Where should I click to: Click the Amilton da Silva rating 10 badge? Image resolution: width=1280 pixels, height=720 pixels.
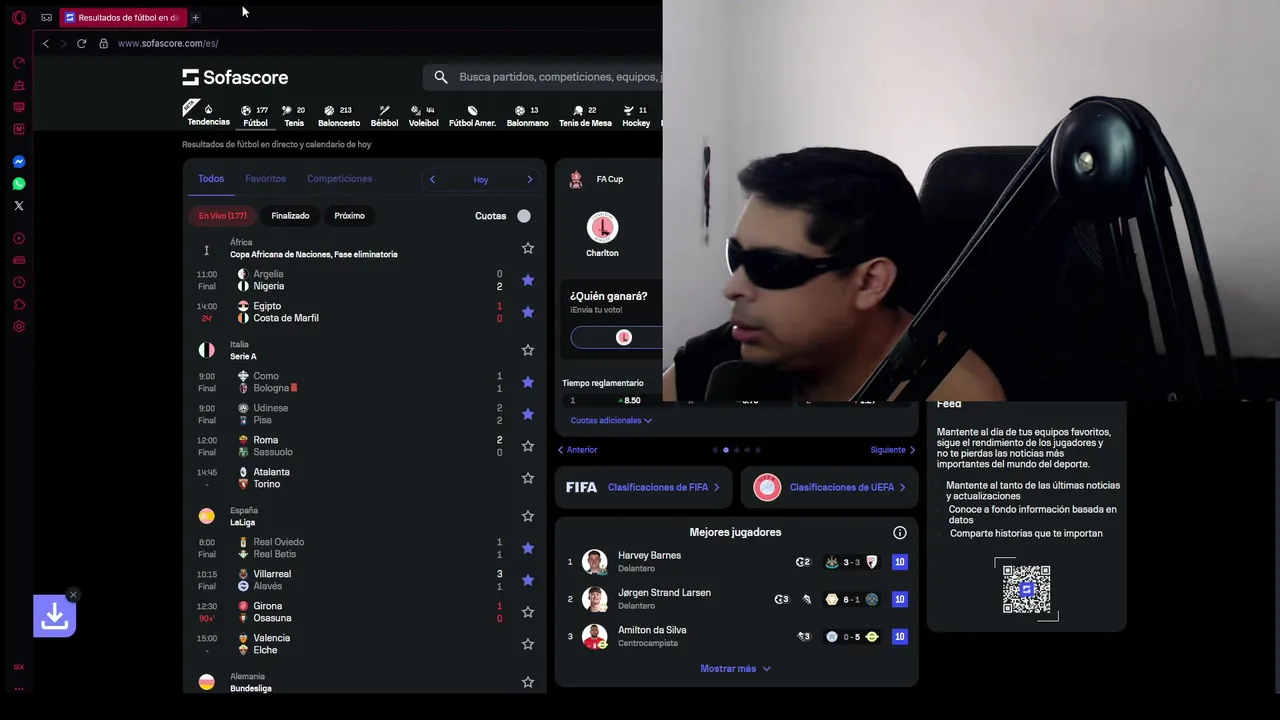900,637
